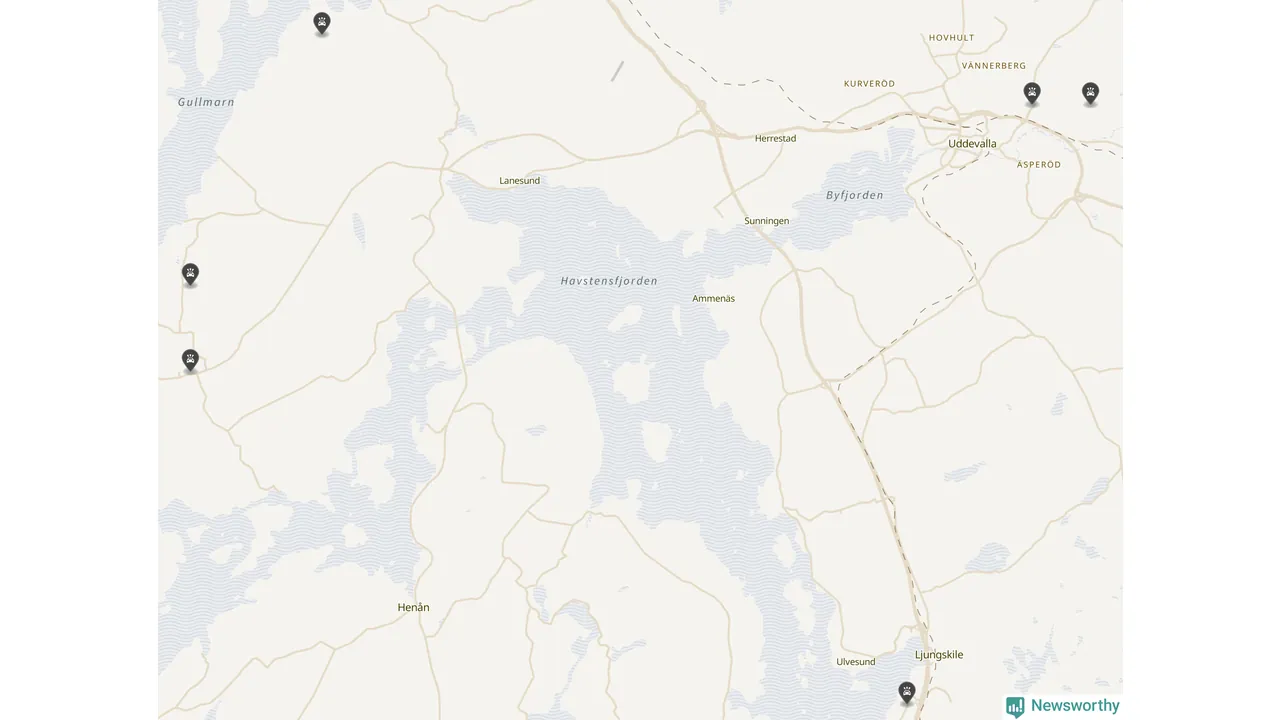
Task: Select the Havstensfjorden water label
Action: pos(609,281)
